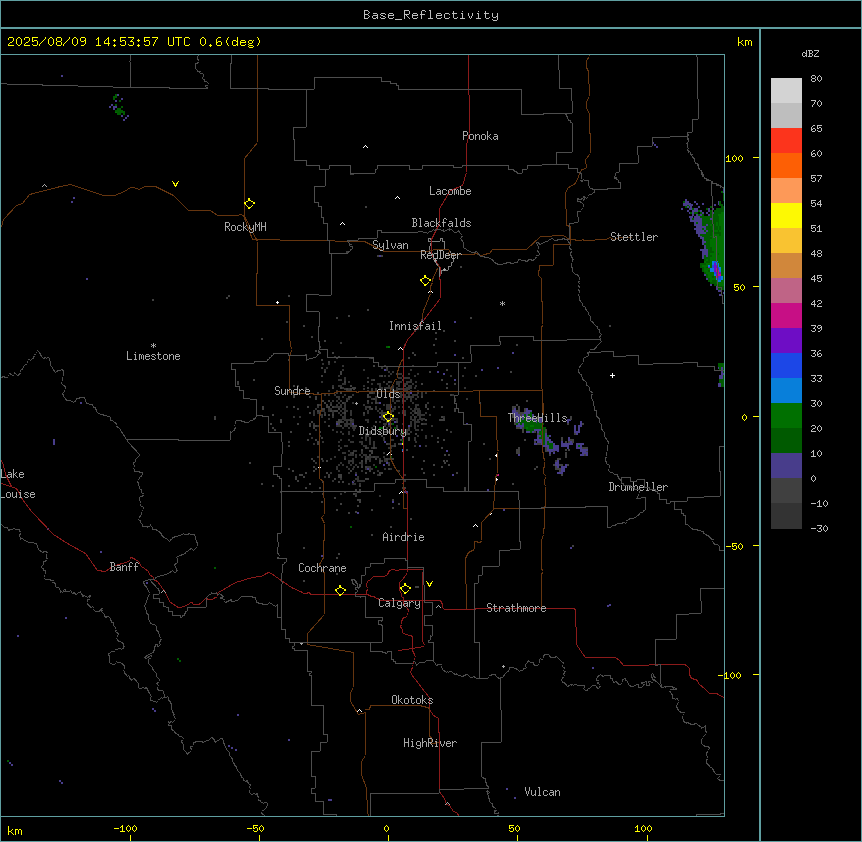Select the Lacombe label
This screenshot has width=862, height=842.
pyautogui.click(x=450, y=191)
